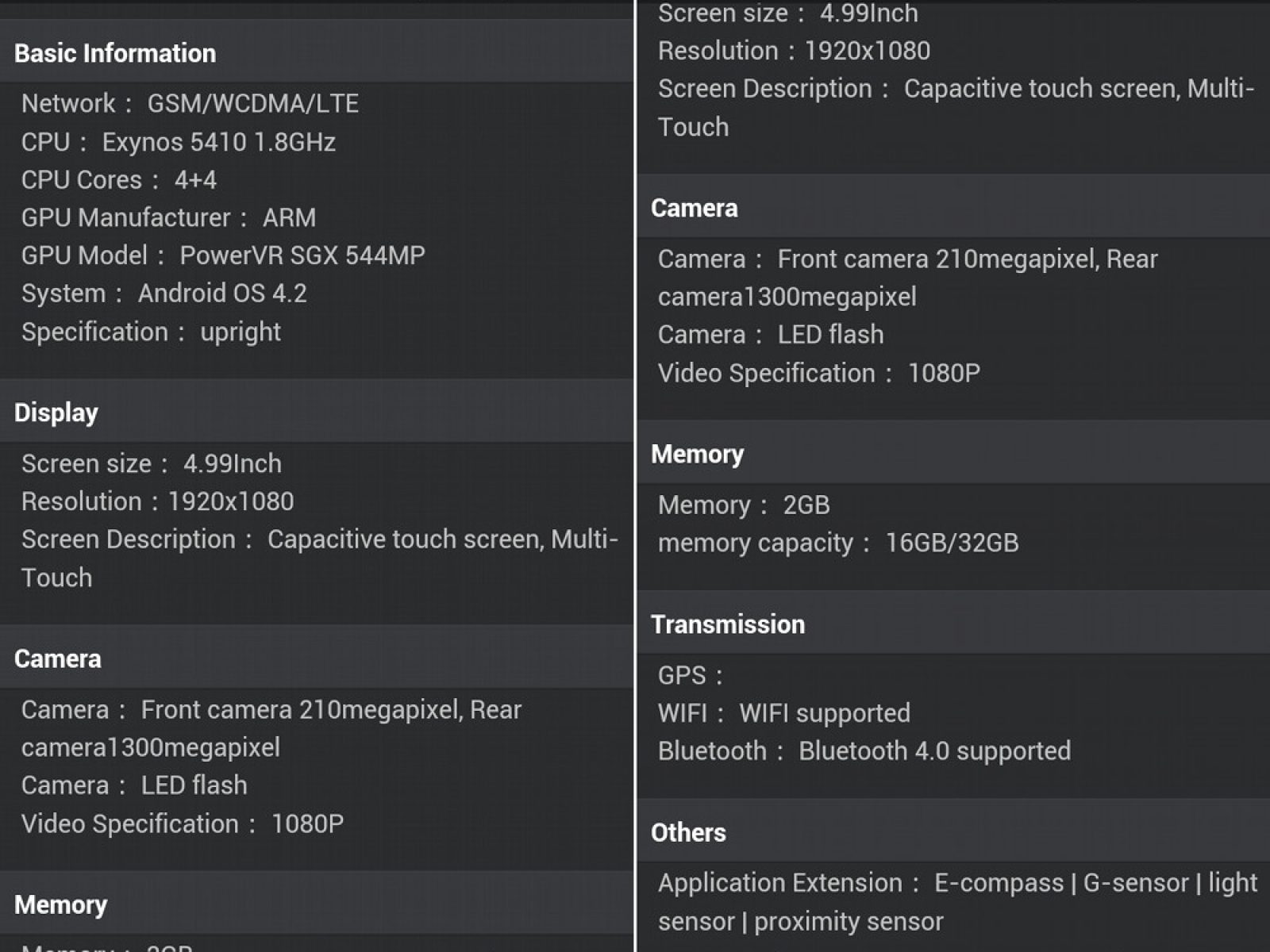Image resolution: width=1270 pixels, height=952 pixels.
Task: Tap the Others section header
Action: (688, 832)
